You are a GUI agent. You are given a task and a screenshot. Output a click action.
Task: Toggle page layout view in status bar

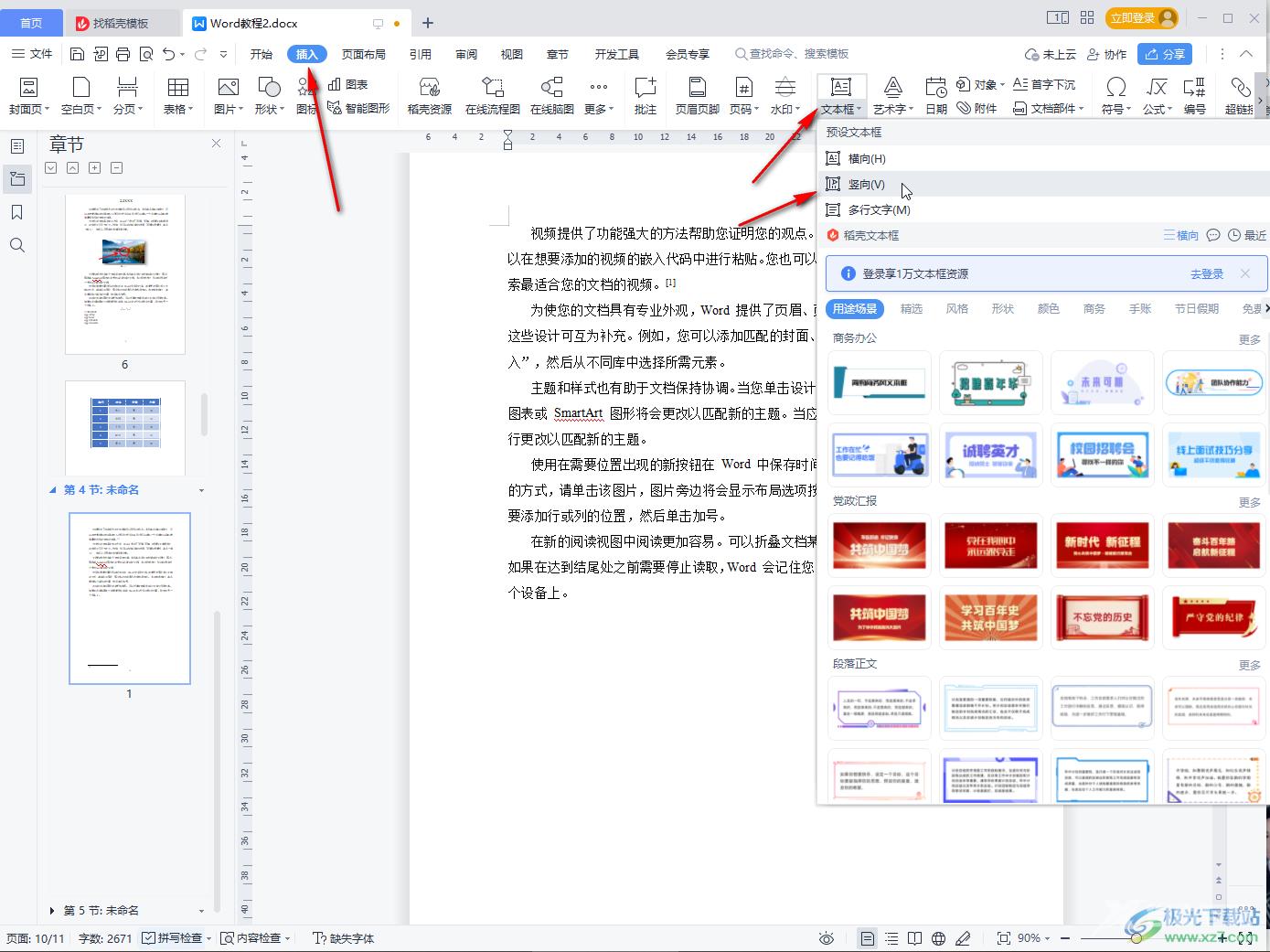pos(867,938)
